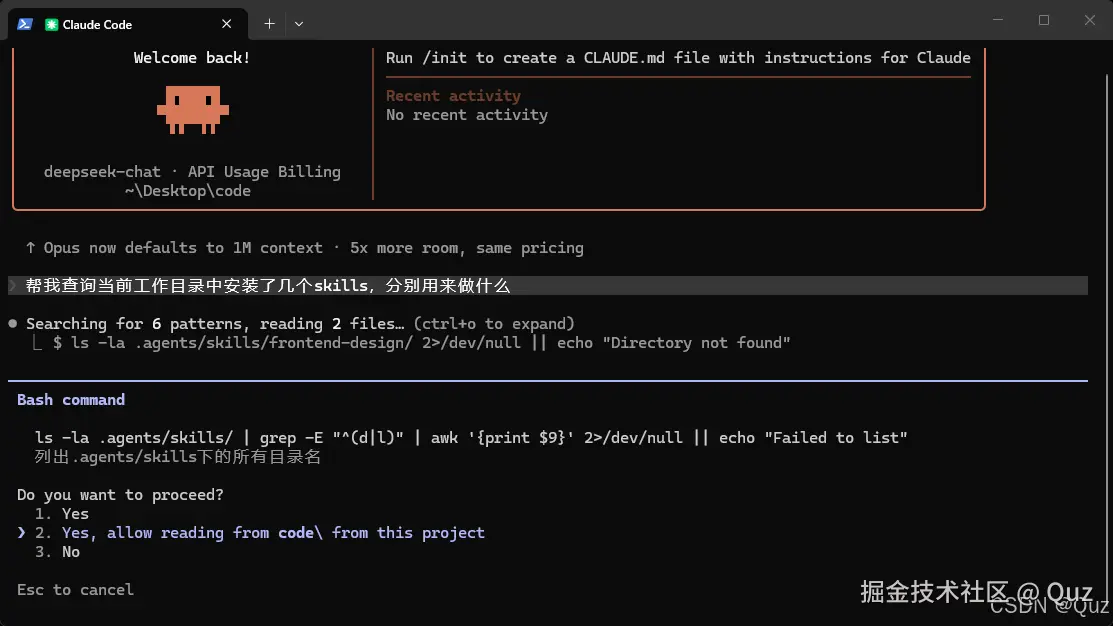Minimize the terminal window
This screenshot has width=1113, height=626.
pos(997,20)
